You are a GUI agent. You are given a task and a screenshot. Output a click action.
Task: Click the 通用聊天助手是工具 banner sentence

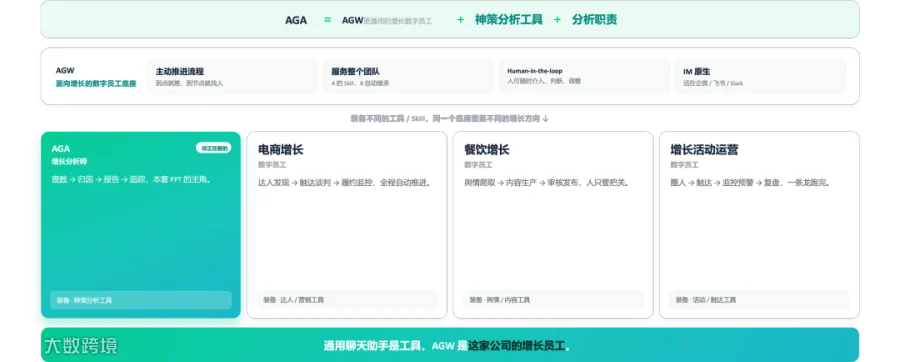click(447, 346)
